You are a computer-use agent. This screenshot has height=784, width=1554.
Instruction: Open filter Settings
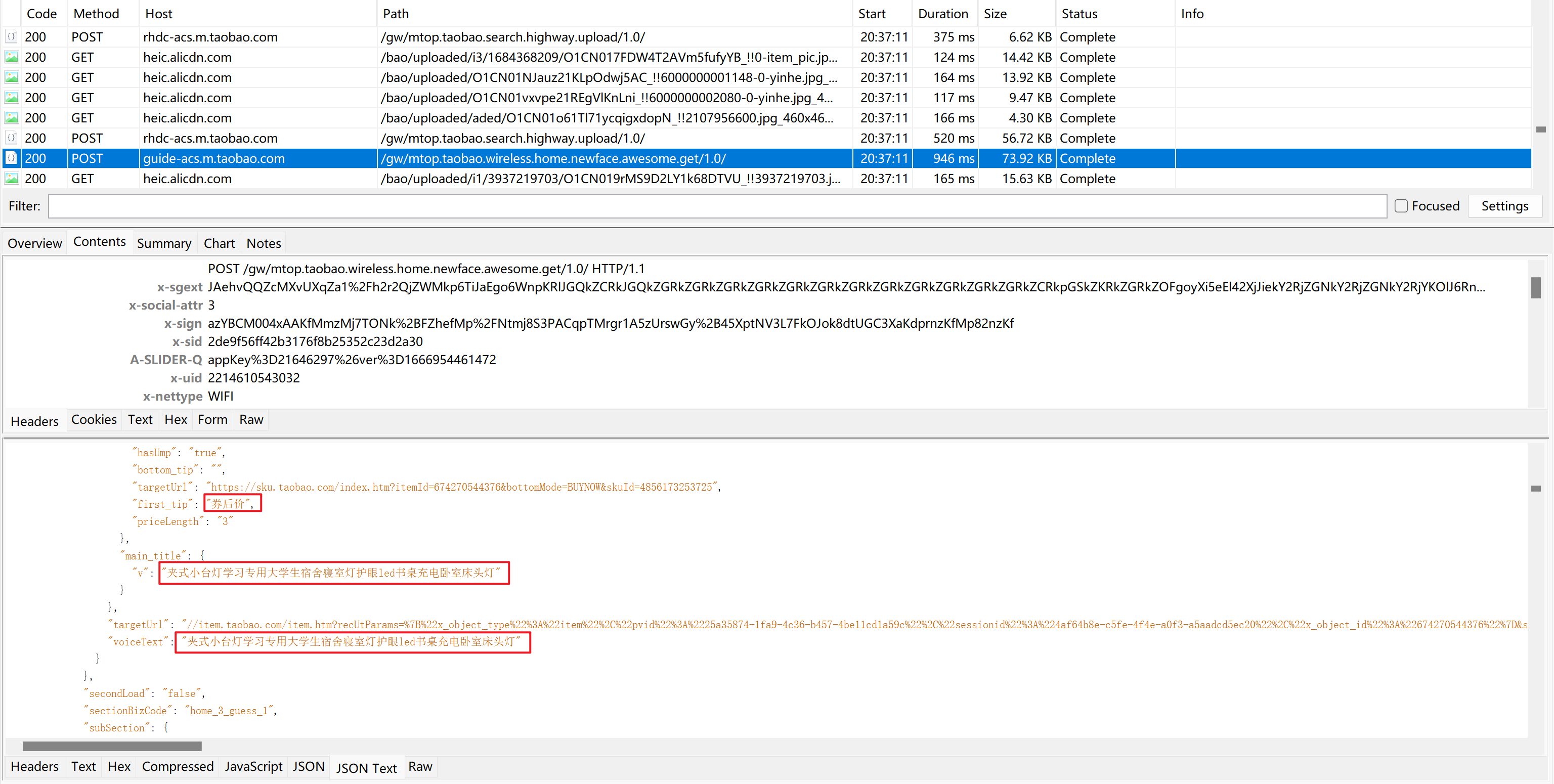click(1504, 206)
